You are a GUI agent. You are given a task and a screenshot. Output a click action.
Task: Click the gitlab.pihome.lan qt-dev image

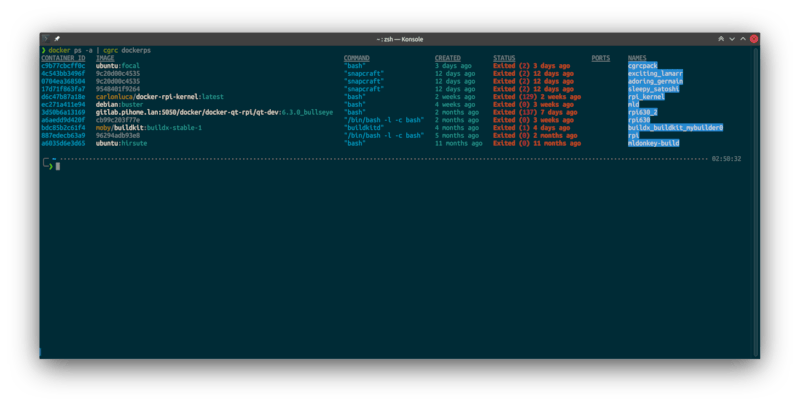(214, 112)
